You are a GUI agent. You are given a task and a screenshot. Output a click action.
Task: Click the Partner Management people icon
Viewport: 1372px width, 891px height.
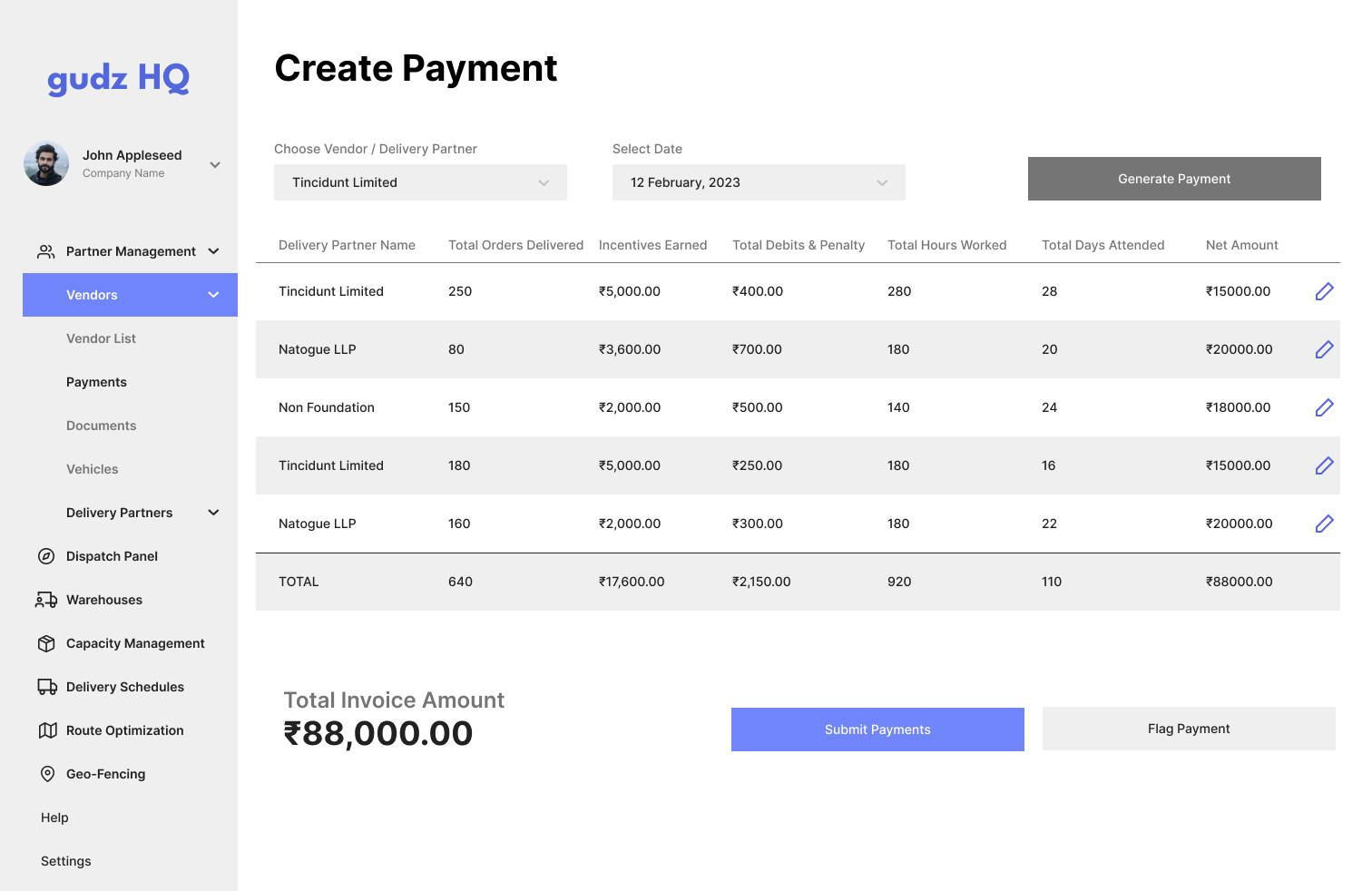pos(45,251)
